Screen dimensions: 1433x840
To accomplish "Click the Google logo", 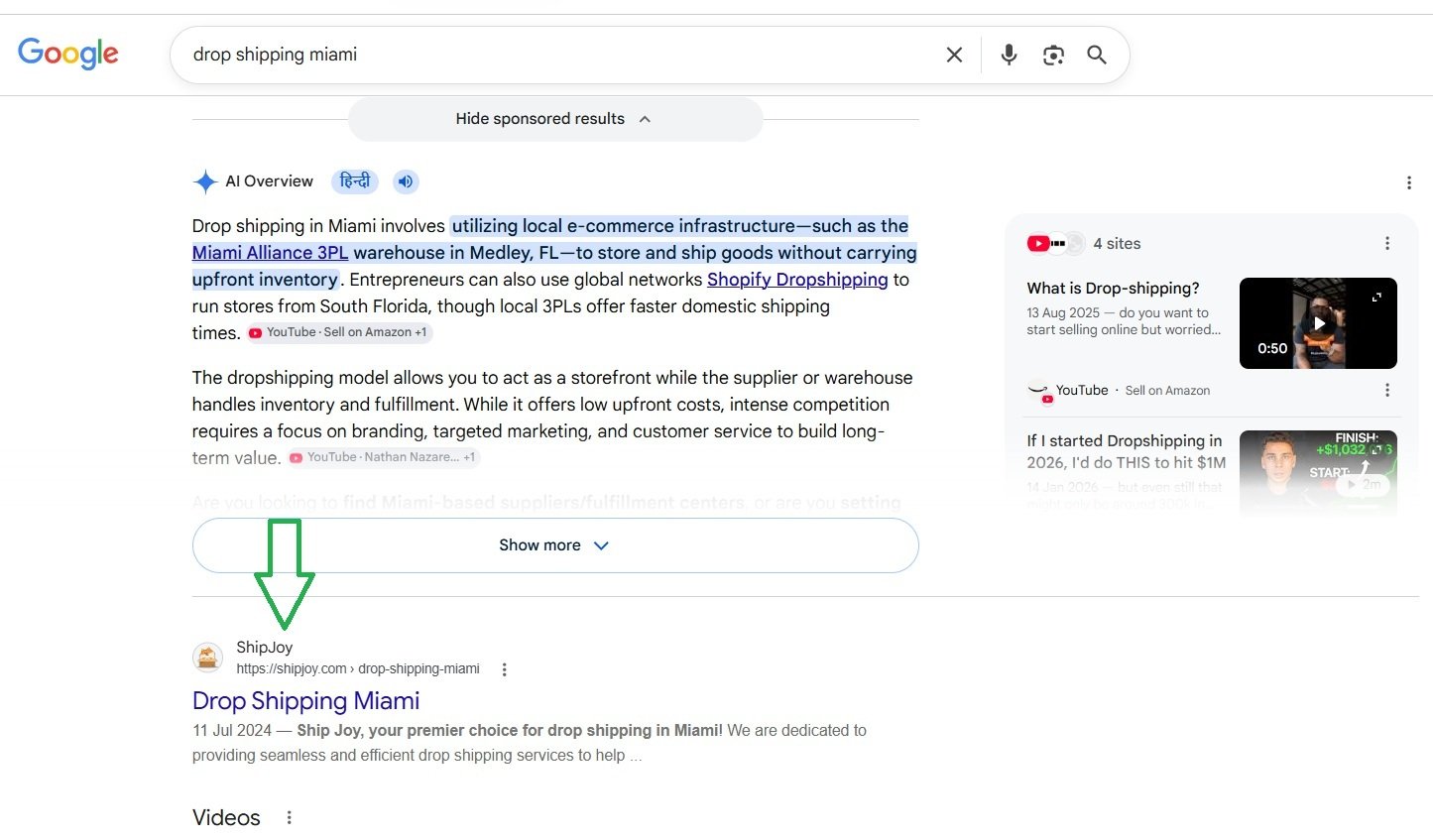I will click(x=68, y=54).
